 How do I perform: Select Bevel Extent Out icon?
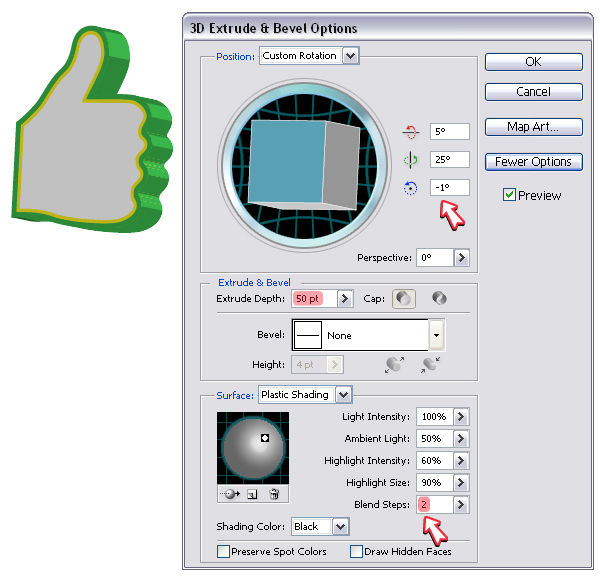point(395,365)
